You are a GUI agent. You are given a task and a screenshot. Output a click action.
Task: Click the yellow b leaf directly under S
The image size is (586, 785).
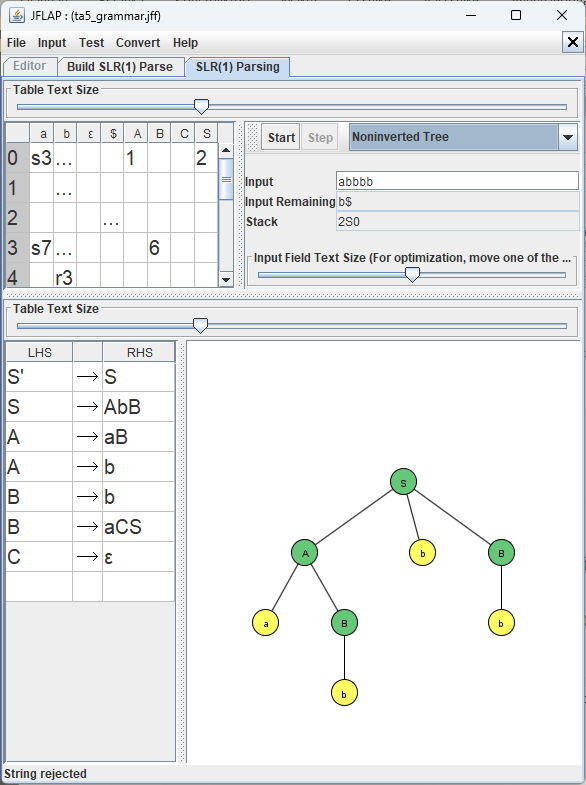click(422, 553)
